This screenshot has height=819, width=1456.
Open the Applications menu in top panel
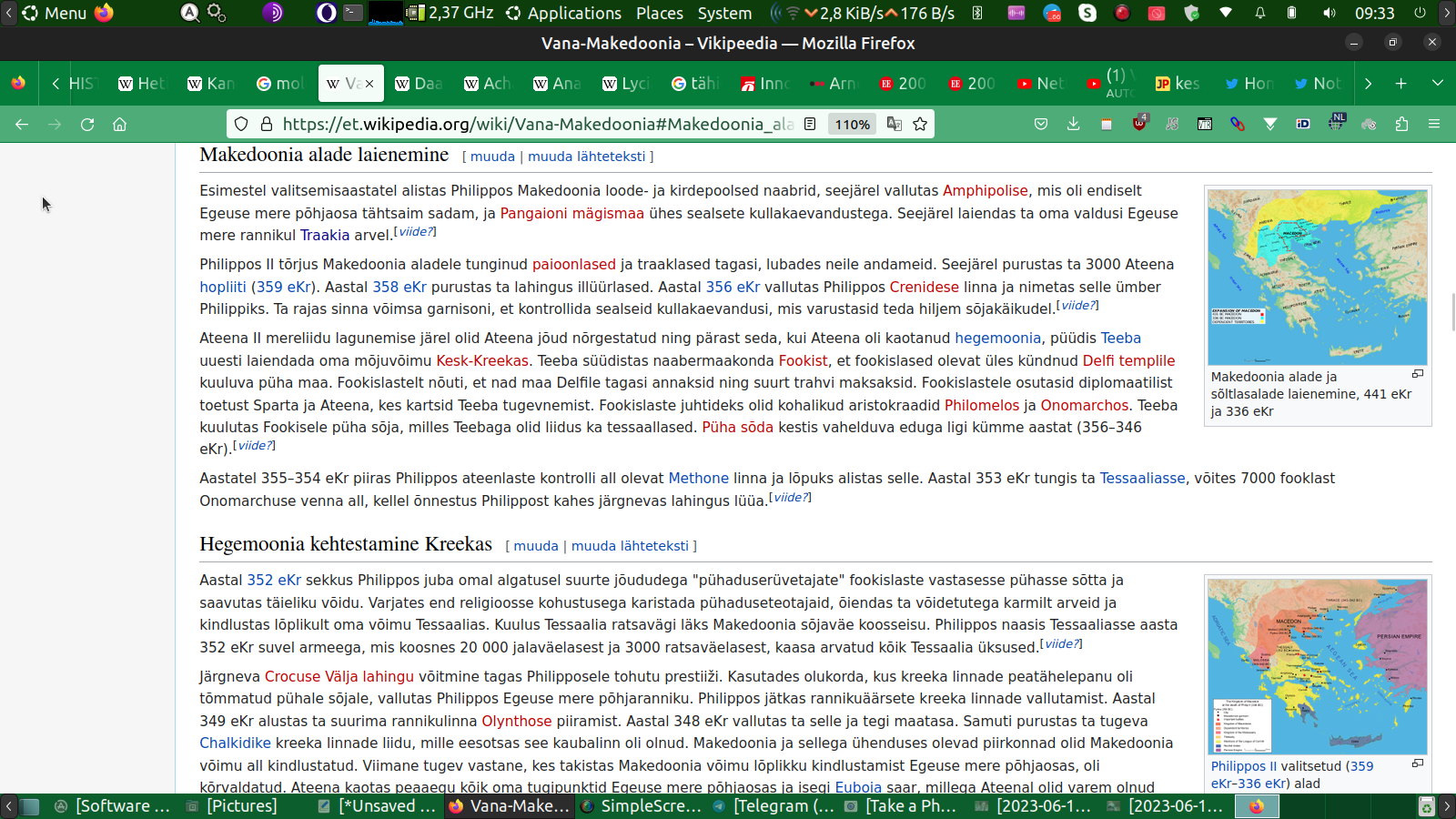[564, 13]
